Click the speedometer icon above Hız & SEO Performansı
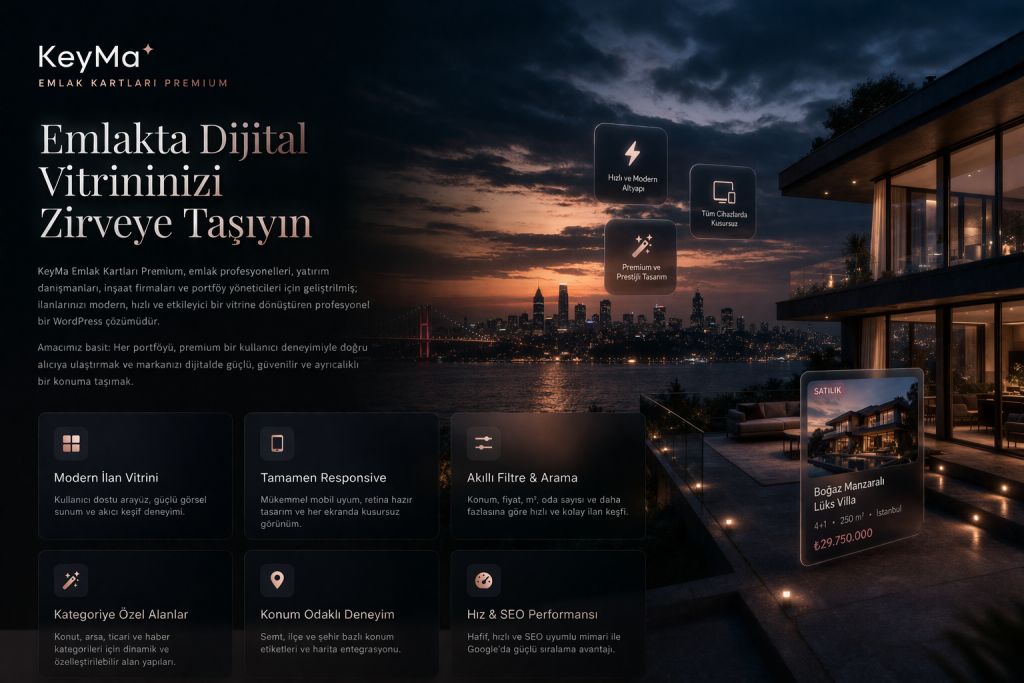 pos(483,580)
